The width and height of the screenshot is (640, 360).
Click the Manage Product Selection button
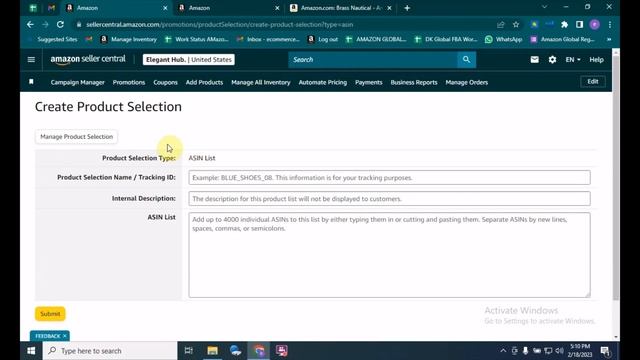tap(76, 137)
